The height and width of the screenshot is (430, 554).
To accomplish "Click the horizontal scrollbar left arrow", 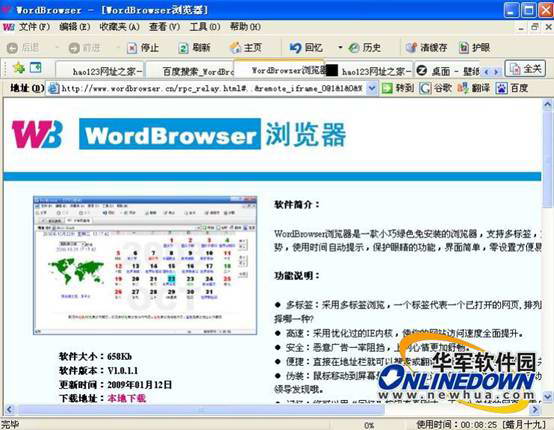I will pos(9,410).
